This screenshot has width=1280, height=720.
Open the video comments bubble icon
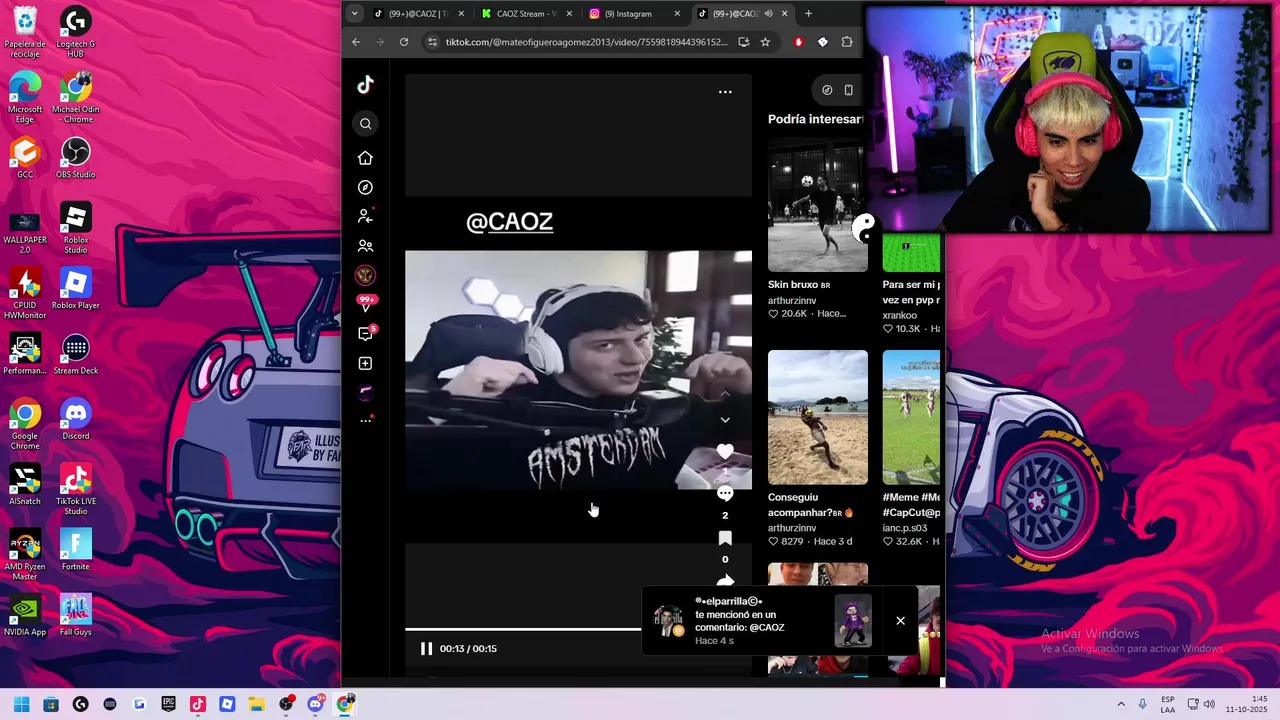point(725,494)
